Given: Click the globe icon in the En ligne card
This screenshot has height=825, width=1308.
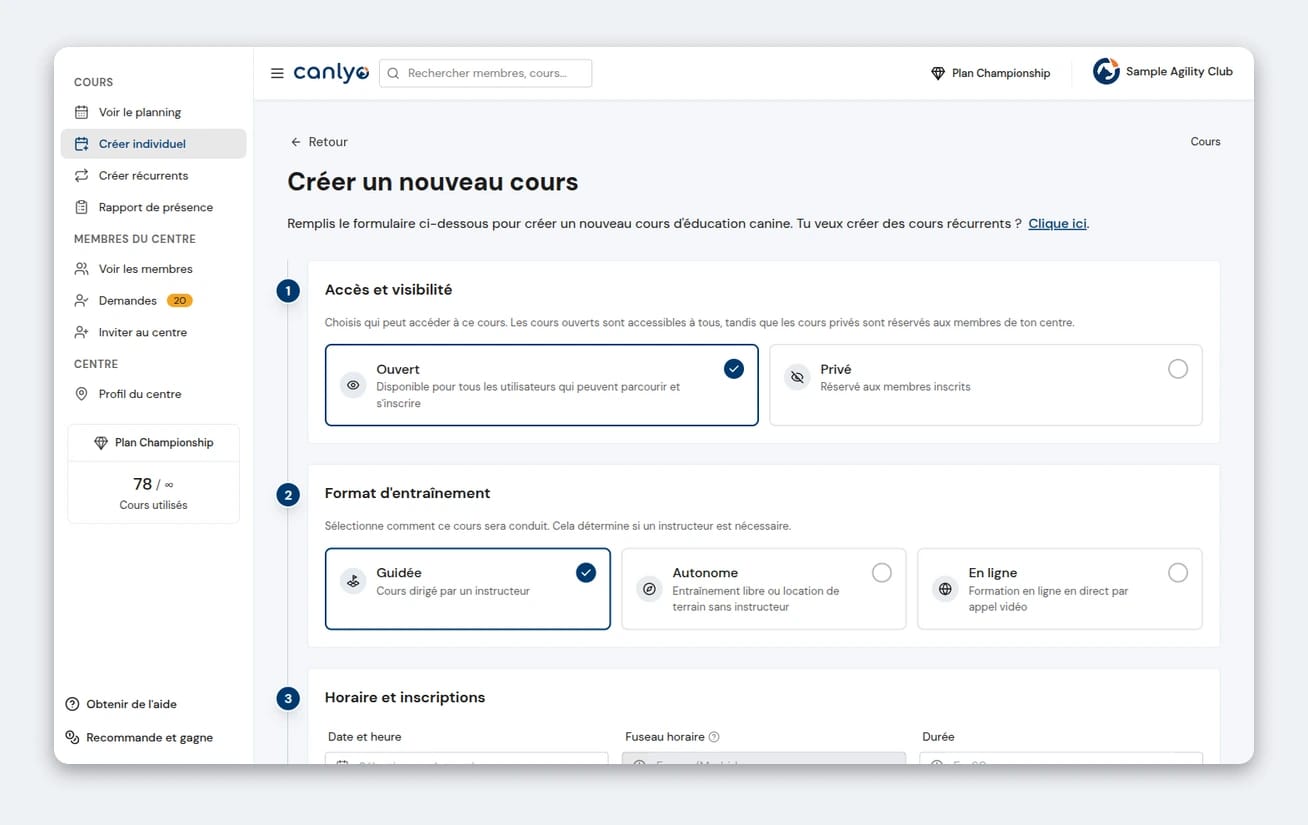Looking at the screenshot, I should click(x=945, y=589).
